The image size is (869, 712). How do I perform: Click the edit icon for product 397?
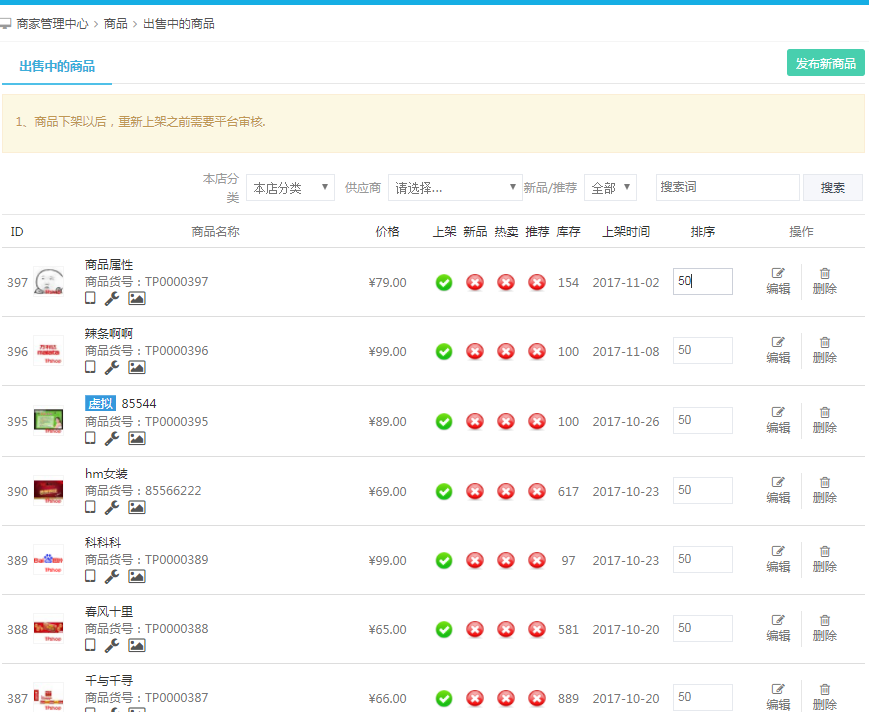click(778, 273)
